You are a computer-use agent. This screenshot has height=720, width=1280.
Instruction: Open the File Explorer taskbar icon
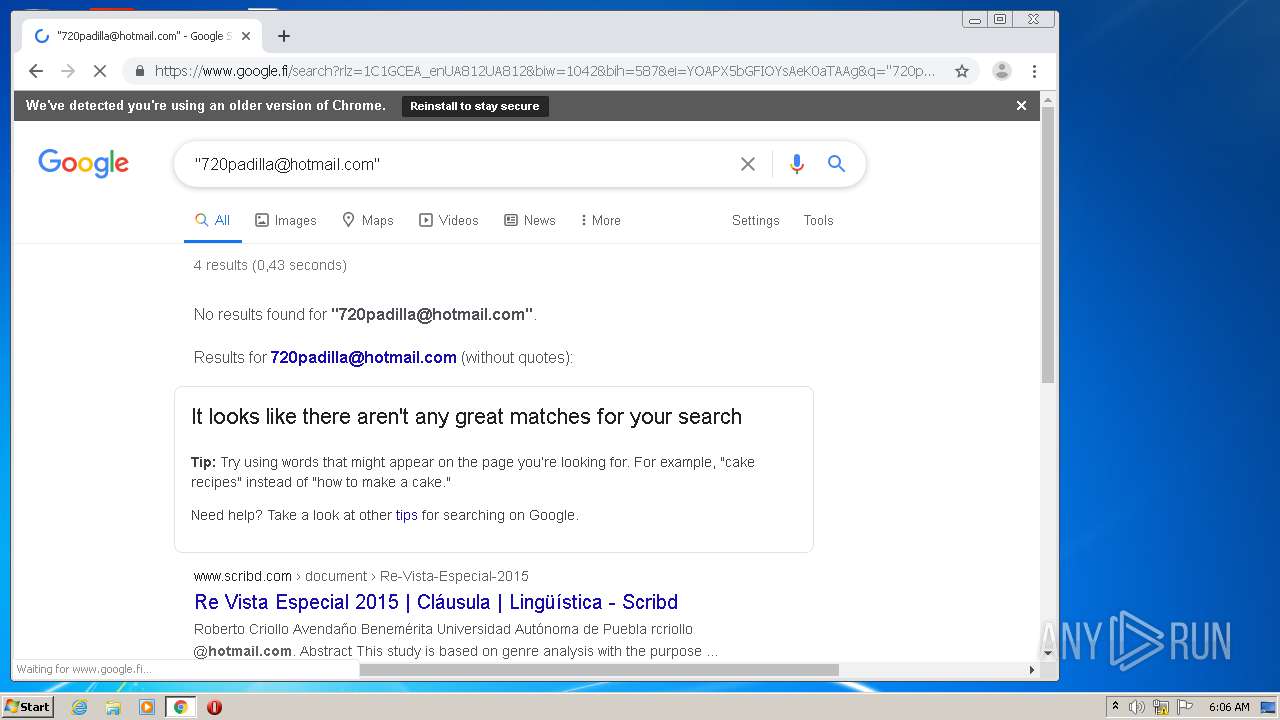point(113,707)
